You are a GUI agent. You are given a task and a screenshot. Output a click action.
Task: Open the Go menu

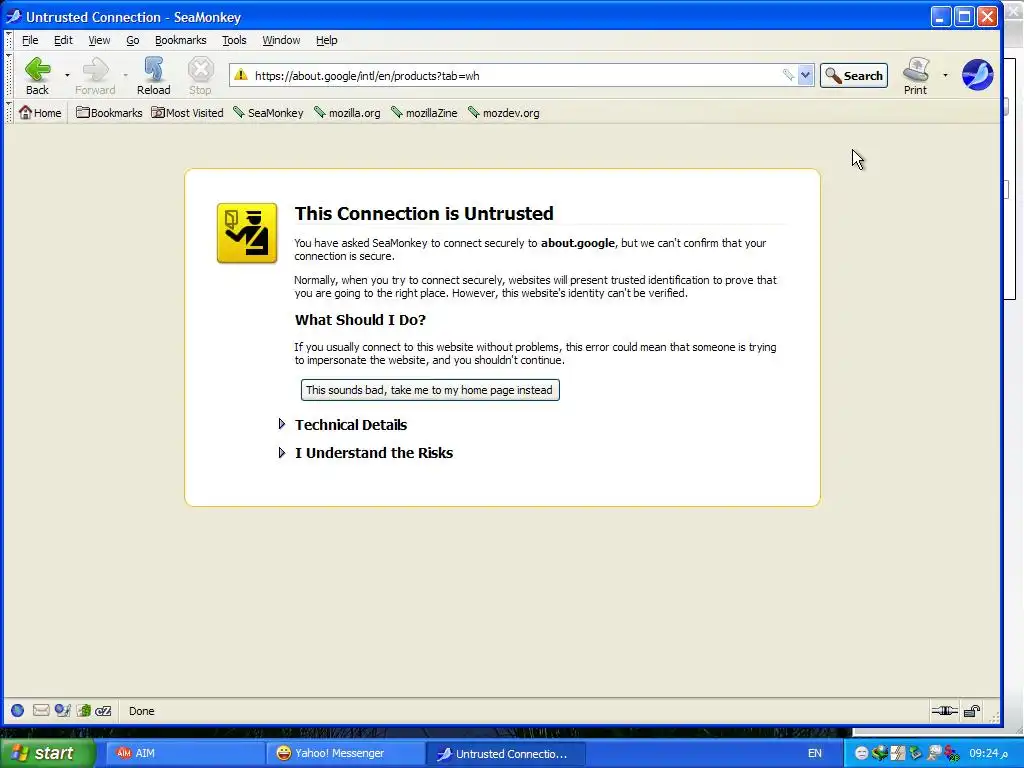coord(133,40)
